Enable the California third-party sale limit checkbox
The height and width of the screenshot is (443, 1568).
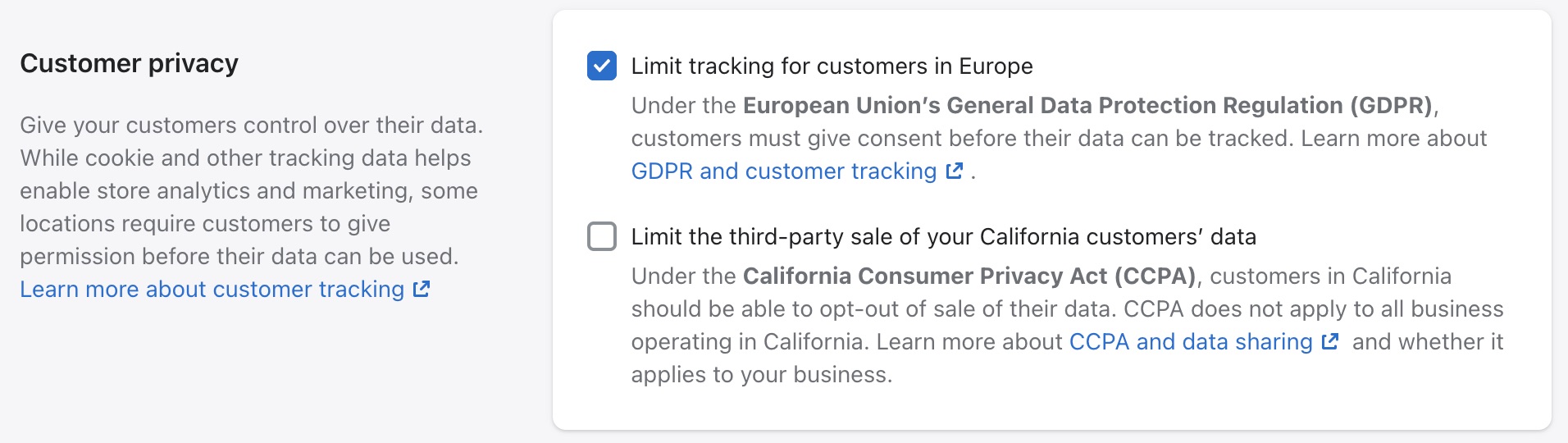[602, 236]
